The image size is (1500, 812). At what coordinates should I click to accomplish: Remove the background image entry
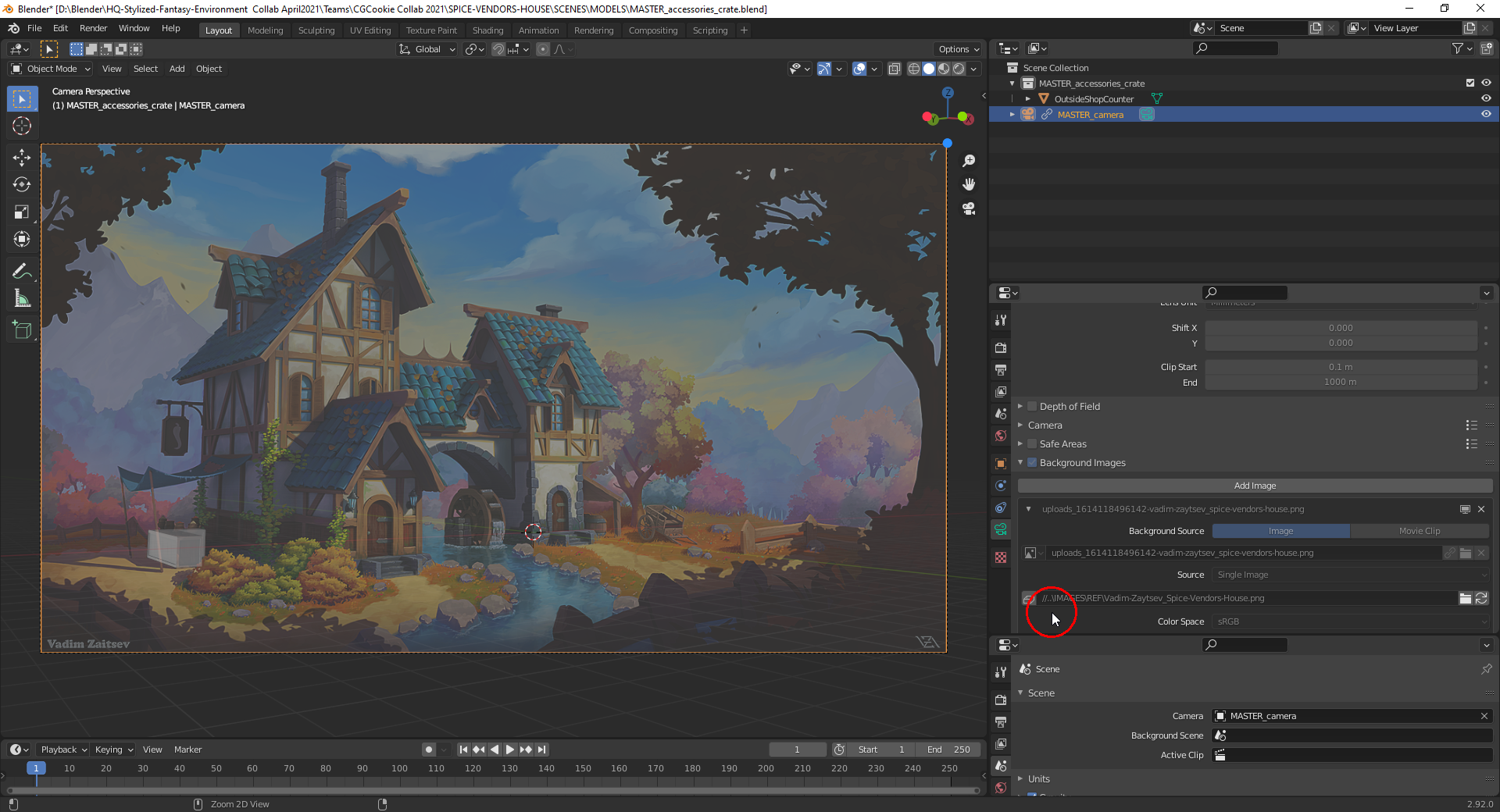click(1481, 509)
